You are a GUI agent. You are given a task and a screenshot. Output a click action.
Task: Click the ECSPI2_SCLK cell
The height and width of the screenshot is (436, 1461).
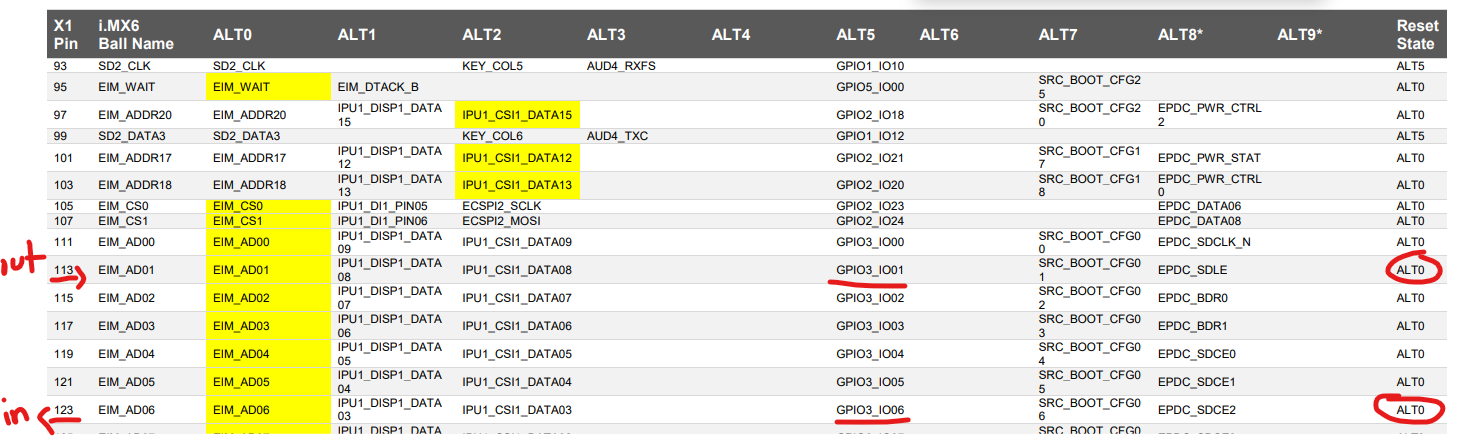click(503, 206)
